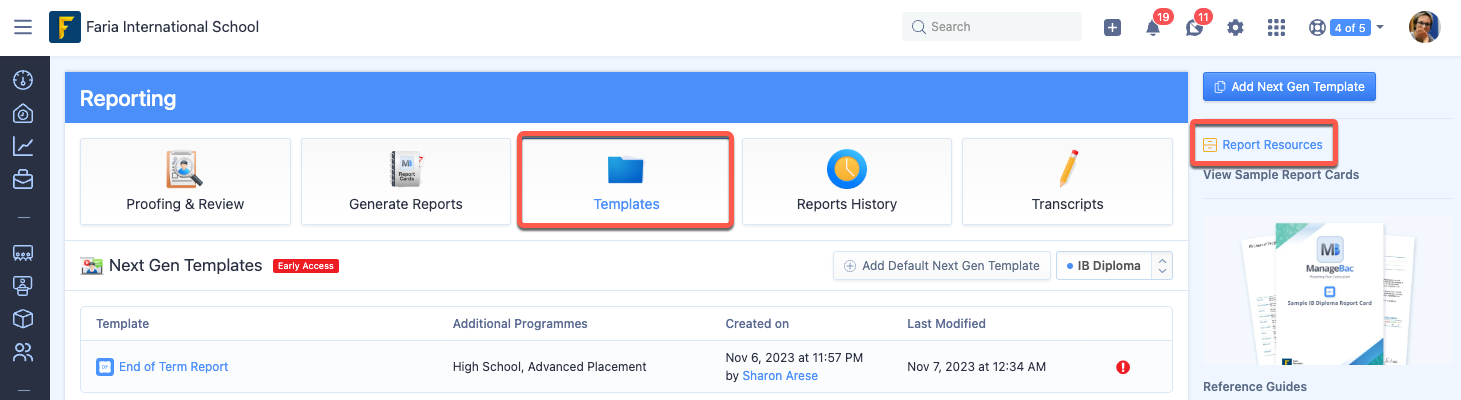Click the help lifebuoy icon

(1317, 27)
